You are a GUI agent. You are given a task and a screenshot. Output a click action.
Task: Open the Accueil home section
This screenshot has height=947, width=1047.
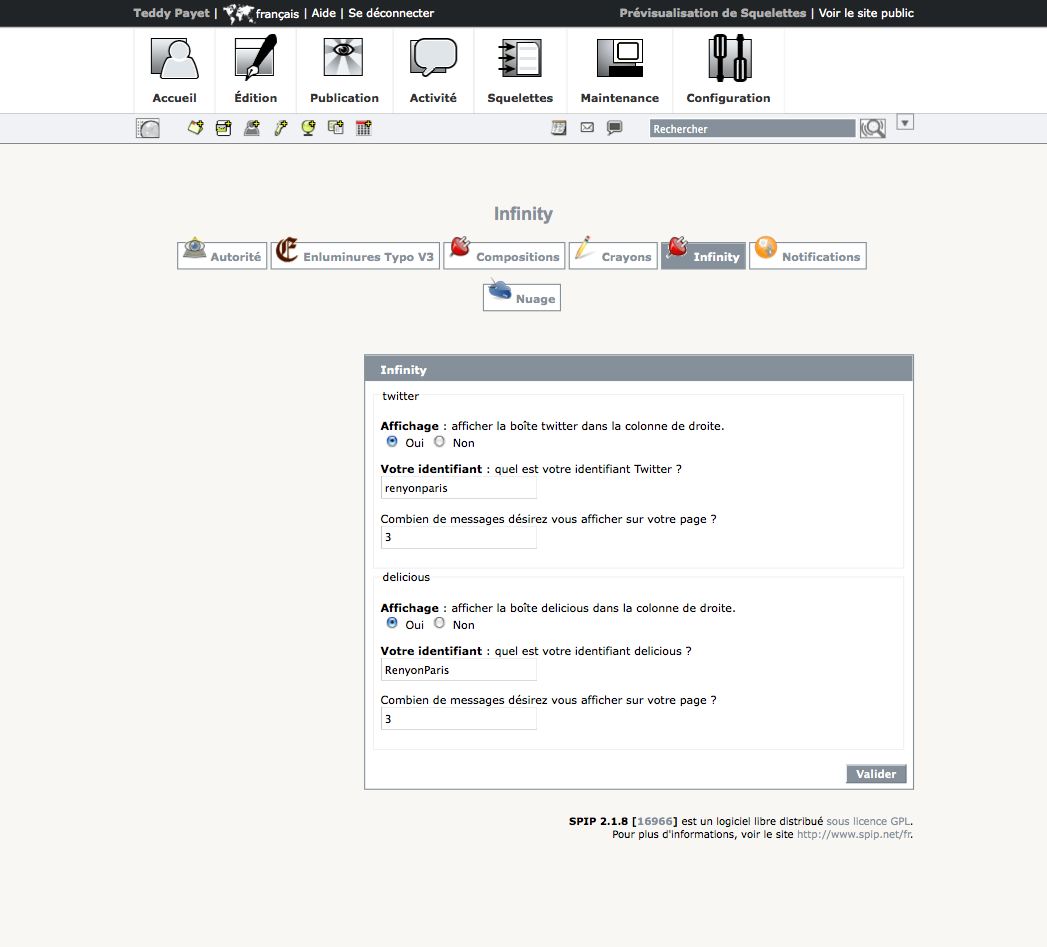point(174,71)
